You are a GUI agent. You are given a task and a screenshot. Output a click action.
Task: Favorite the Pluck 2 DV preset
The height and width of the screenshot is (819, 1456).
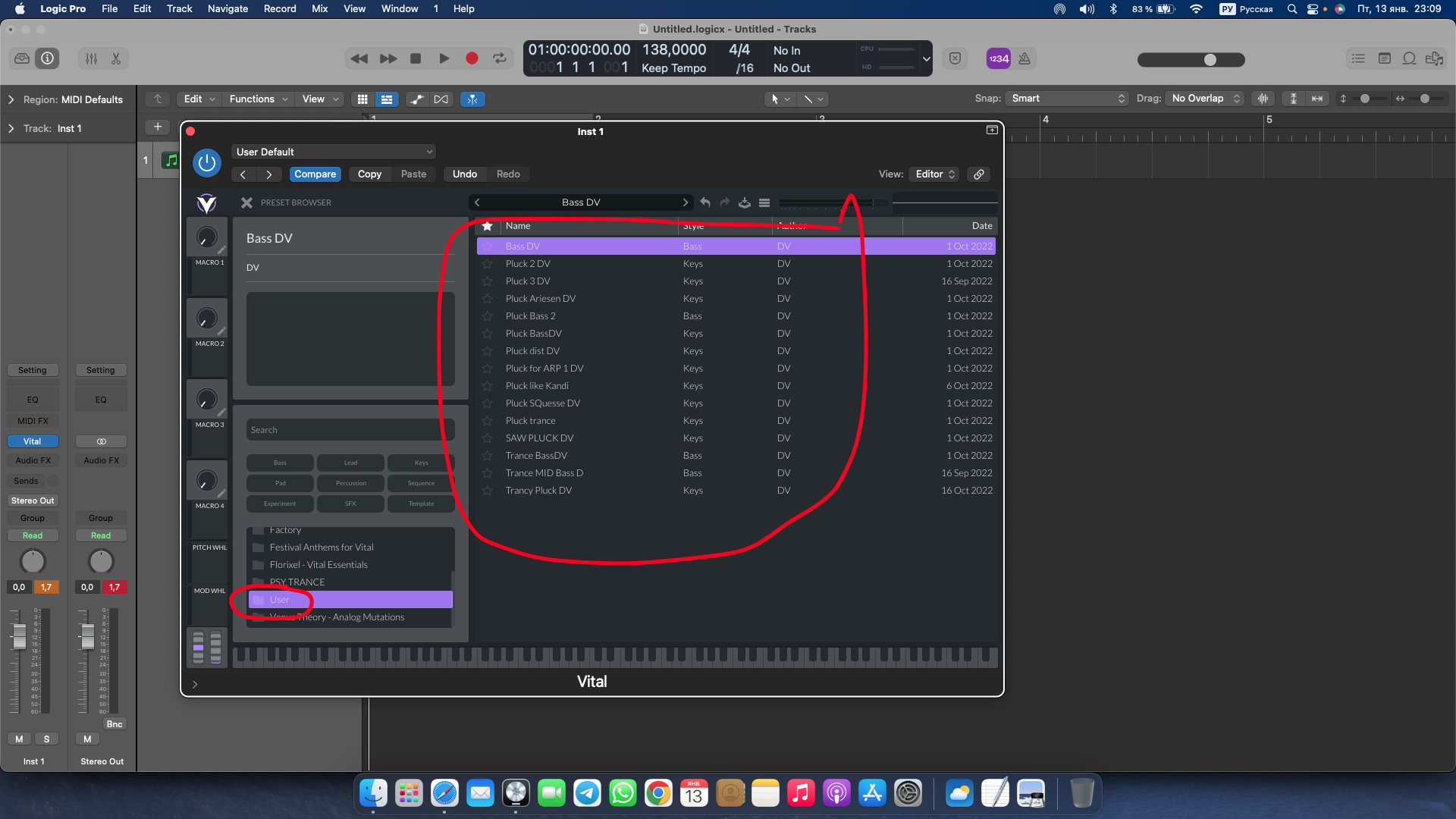[x=488, y=264]
